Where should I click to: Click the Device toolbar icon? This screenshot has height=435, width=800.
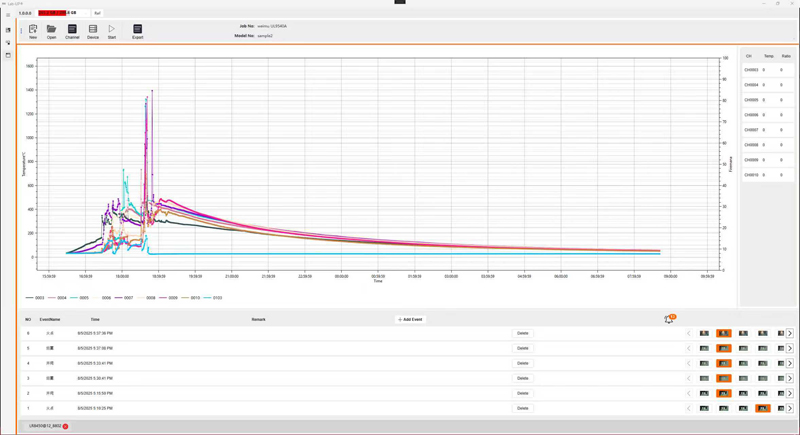93,31
